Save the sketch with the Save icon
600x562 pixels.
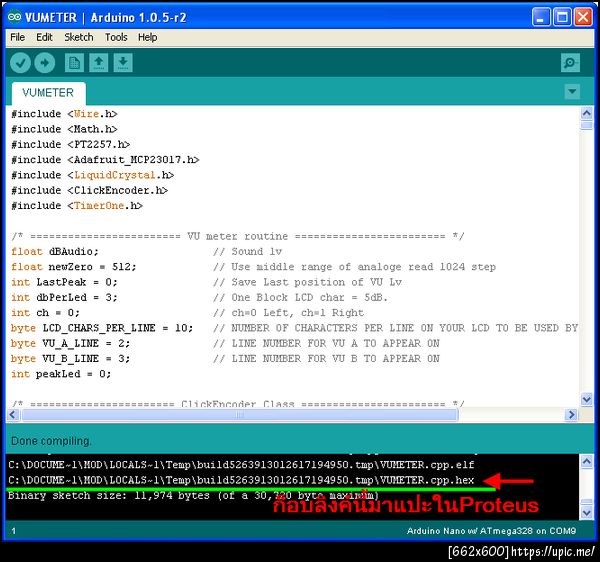point(123,63)
